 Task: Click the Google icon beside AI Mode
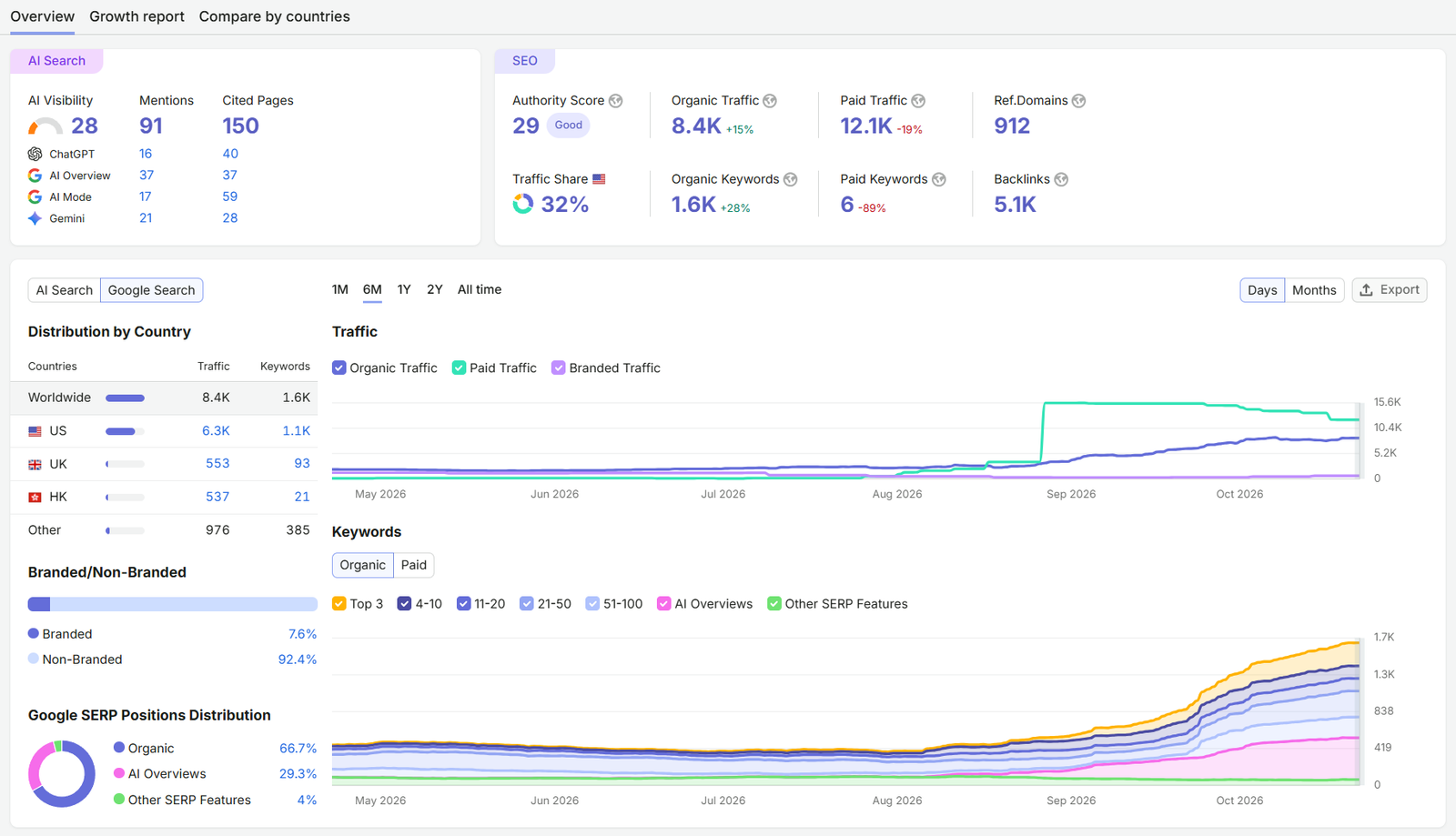point(35,196)
